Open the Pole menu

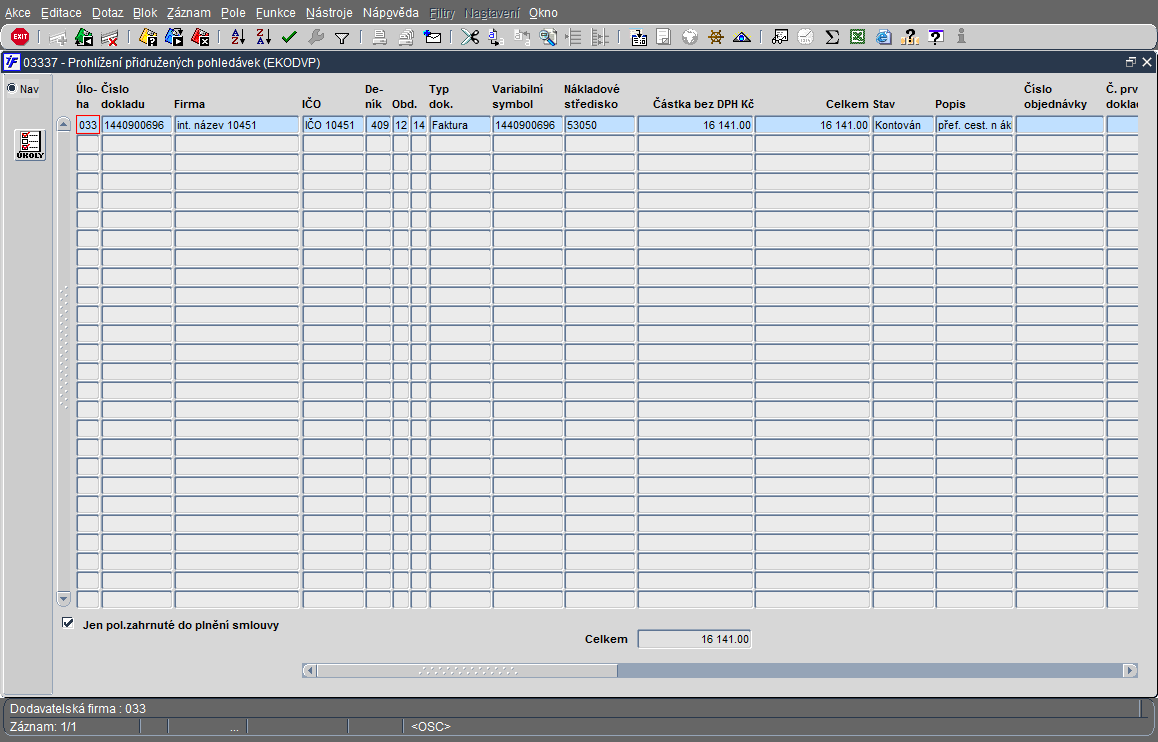(x=233, y=13)
